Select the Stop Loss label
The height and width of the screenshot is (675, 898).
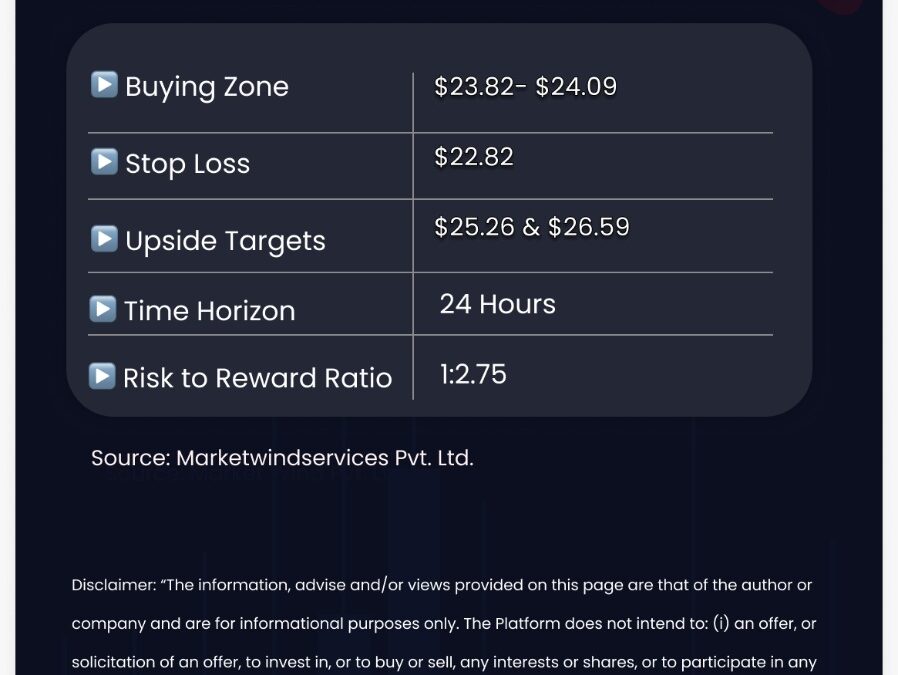(x=187, y=164)
